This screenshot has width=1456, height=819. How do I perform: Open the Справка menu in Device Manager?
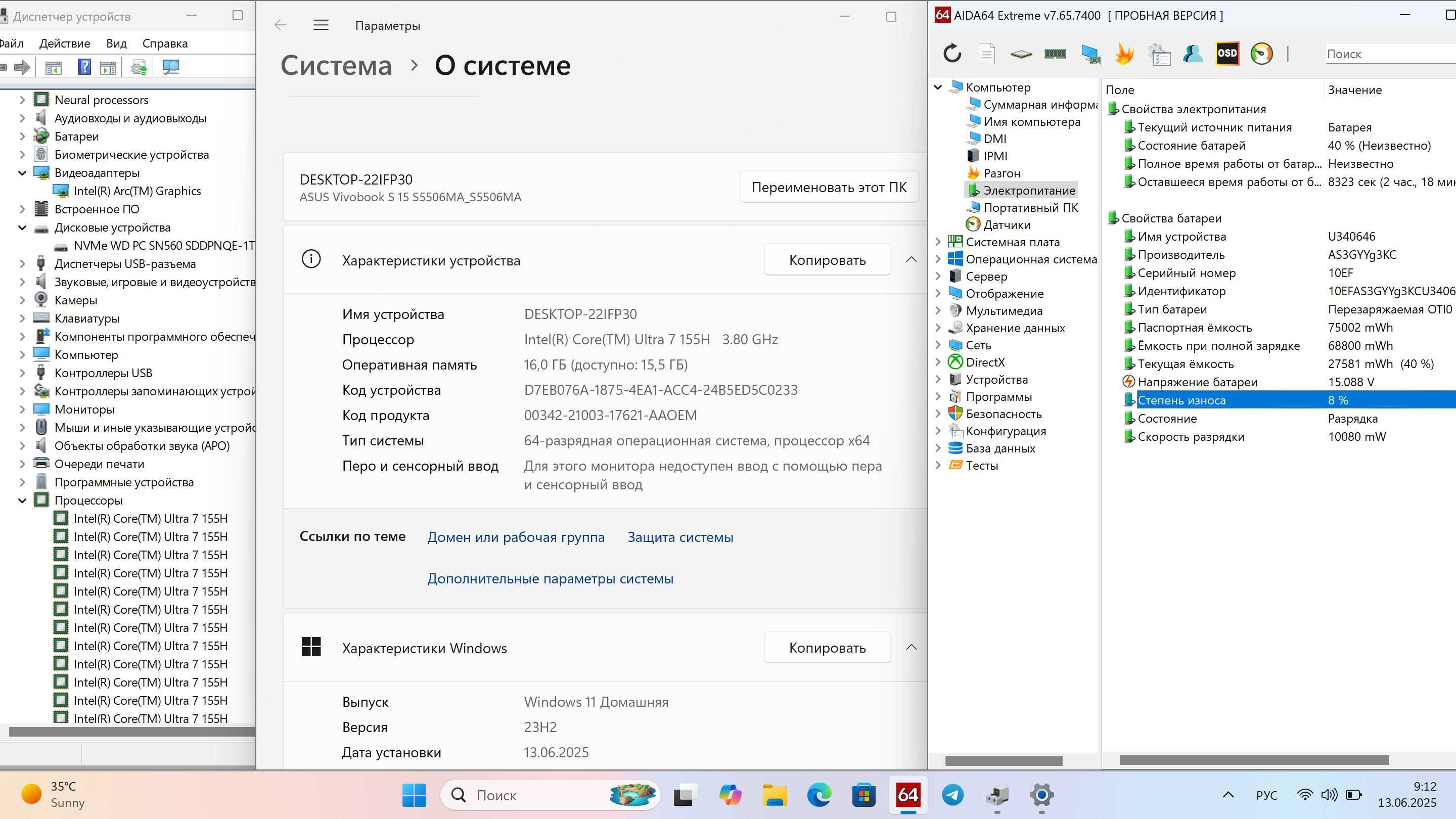[x=165, y=43]
